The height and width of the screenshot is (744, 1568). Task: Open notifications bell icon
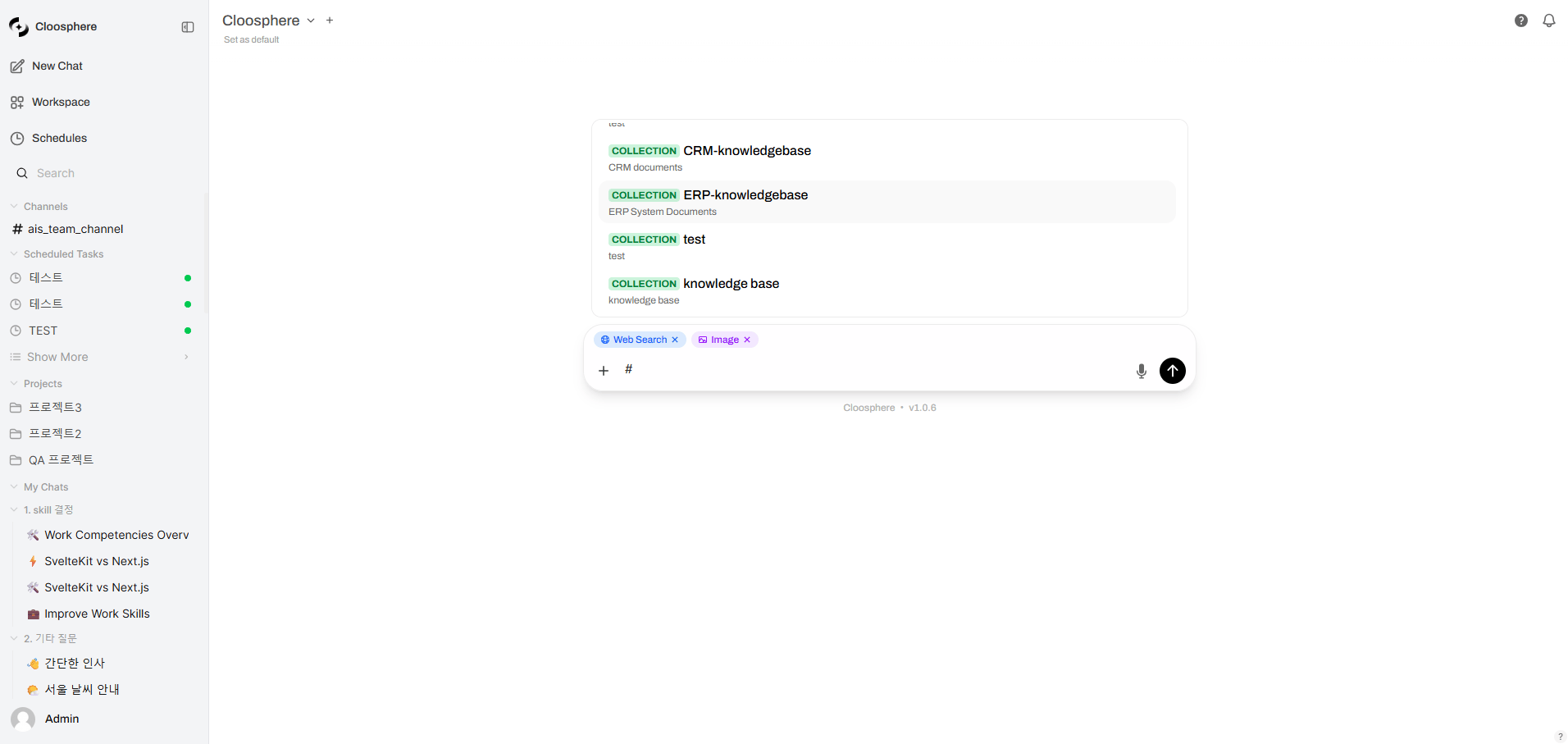point(1549,21)
